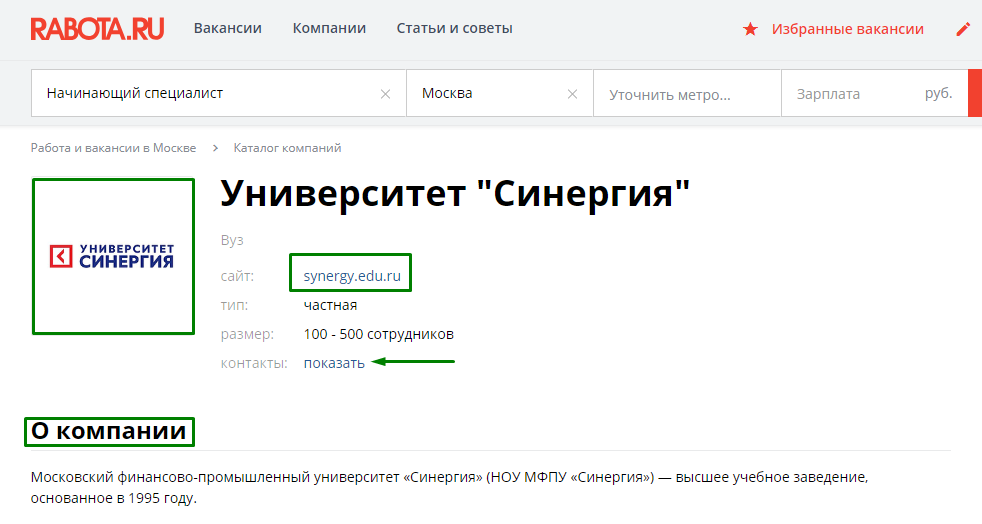Image resolution: width=982 pixels, height=524 pixels.
Task: Click the RABOTA.RU logo
Action: coord(97,29)
